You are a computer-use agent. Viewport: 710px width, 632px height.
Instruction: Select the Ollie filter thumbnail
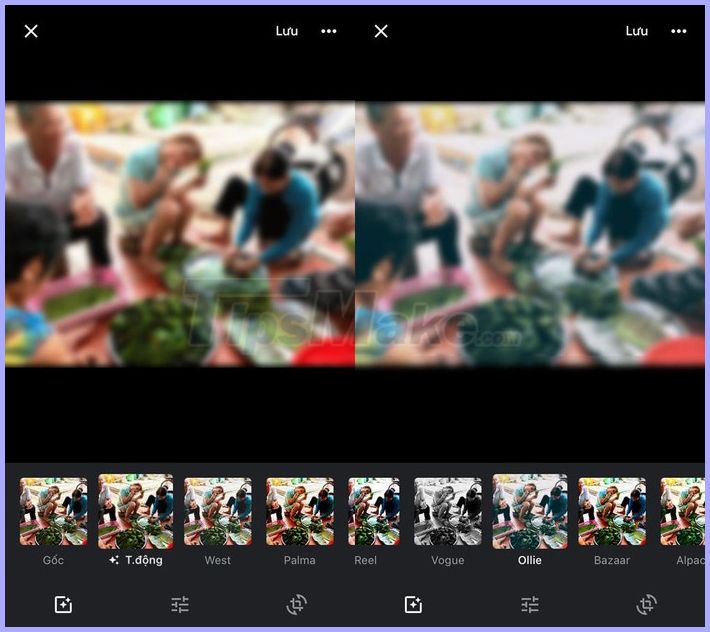530,512
